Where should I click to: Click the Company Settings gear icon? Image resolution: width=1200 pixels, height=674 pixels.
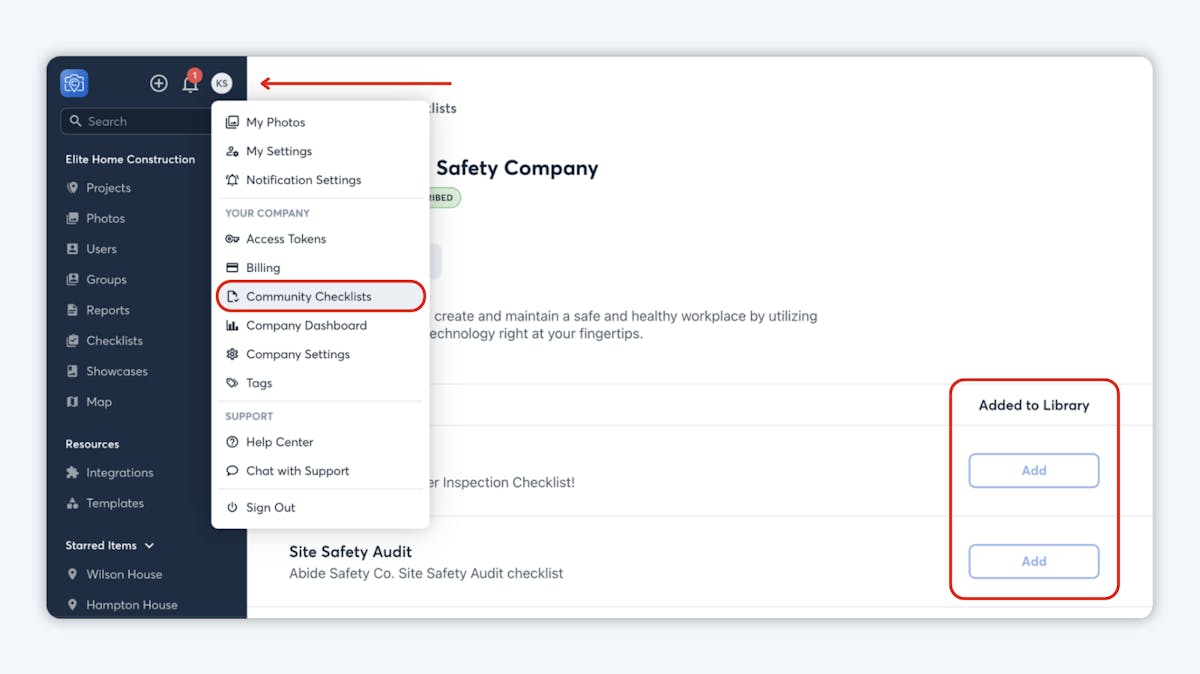232,354
